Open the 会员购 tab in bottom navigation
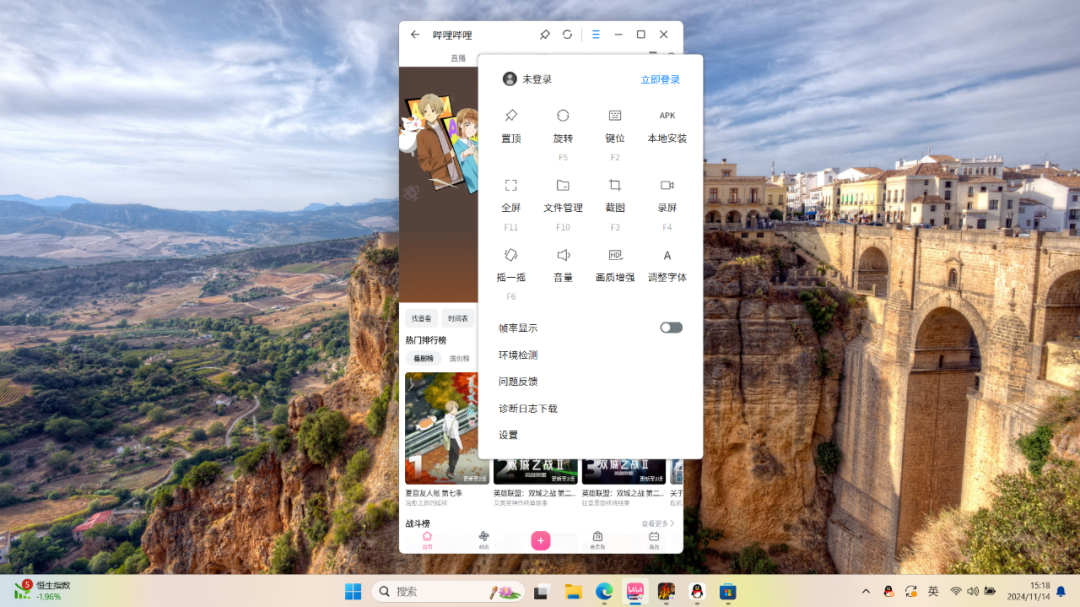Image resolution: width=1080 pixels, height=607 pixels. click(x=597, y=541)
